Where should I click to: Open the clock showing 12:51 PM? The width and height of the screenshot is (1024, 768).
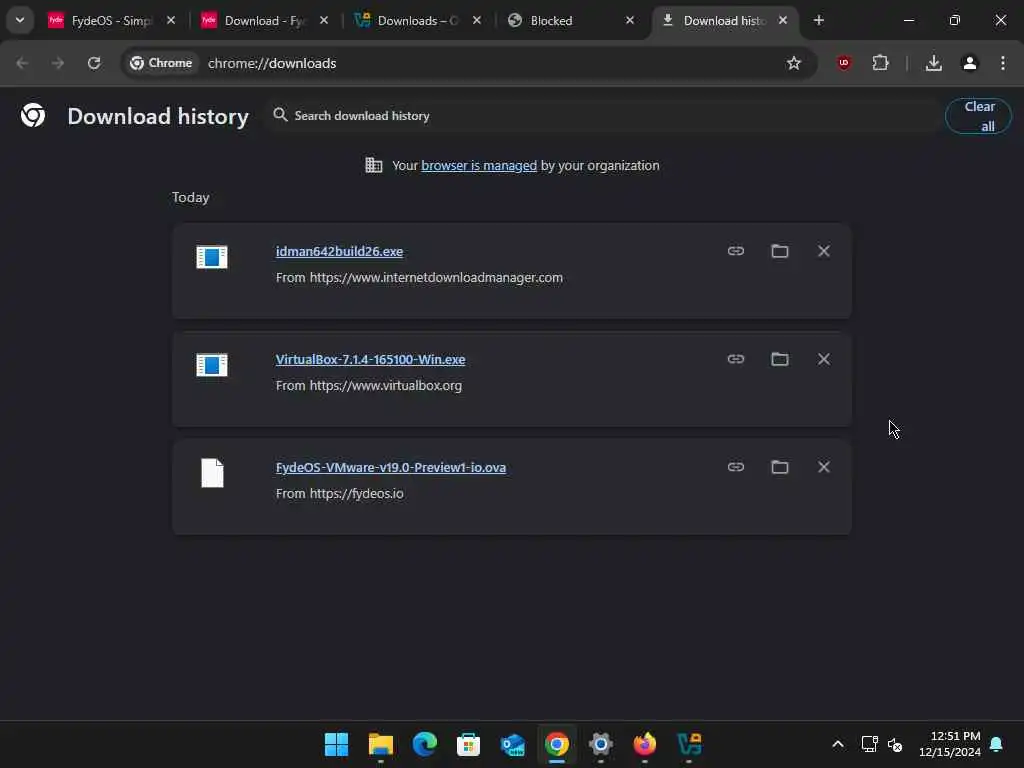(950, 744)
